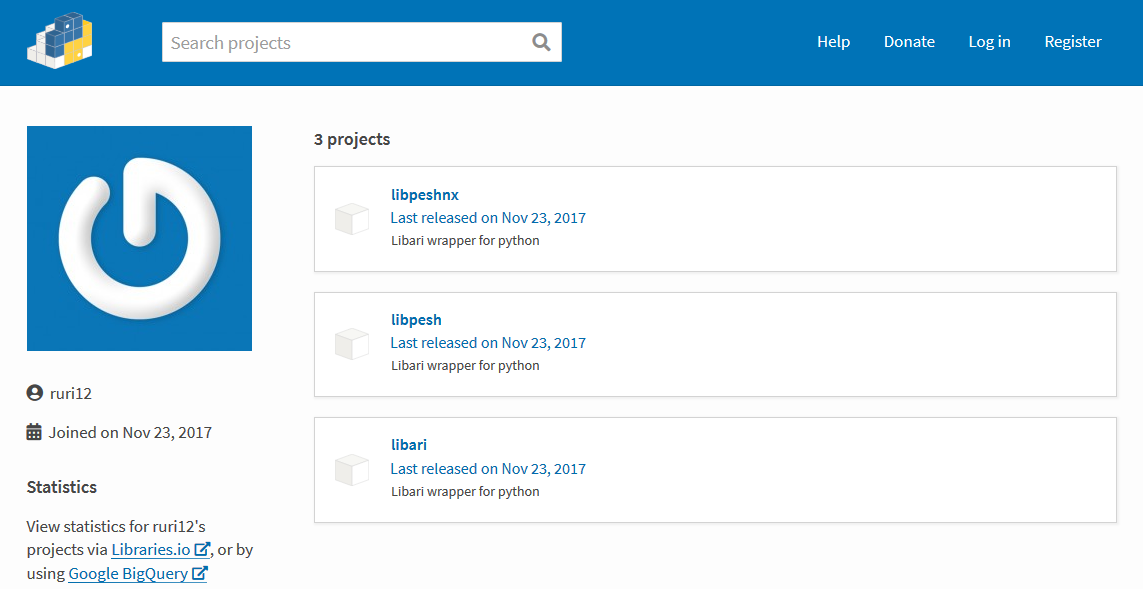Screen dimensions: 1143x589
Task: Click external link icon after Google BigQuery
Action: 200,574
